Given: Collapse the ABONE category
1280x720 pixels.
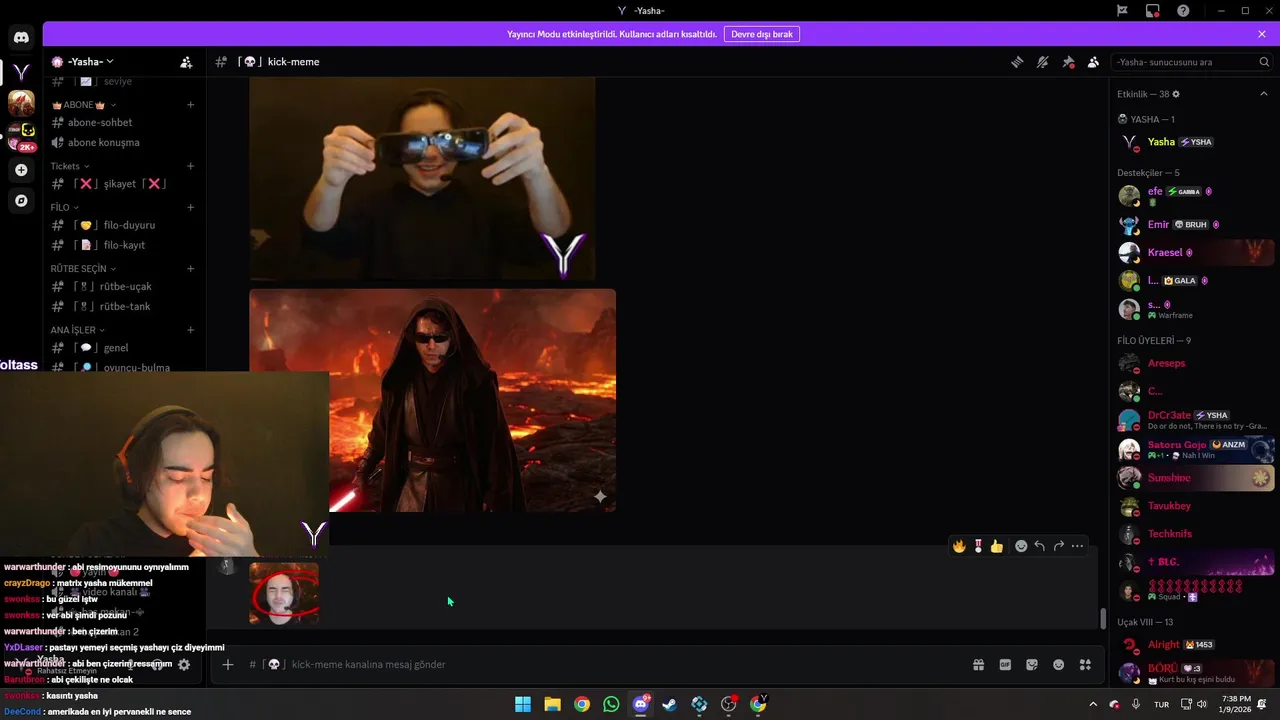Looking at the screenshot, I should pos(84,105).
